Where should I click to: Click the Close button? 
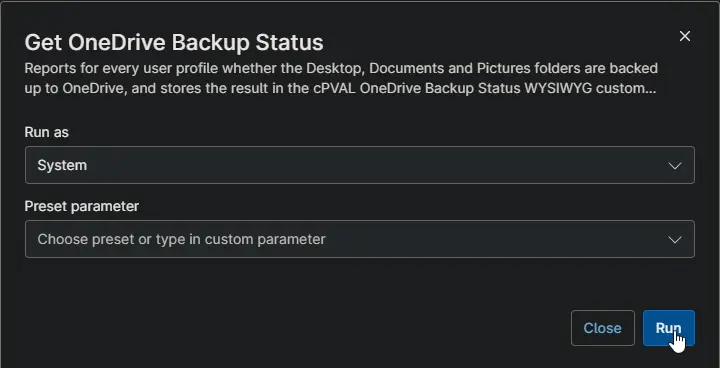pyautogui.click(x=602, y=328)
